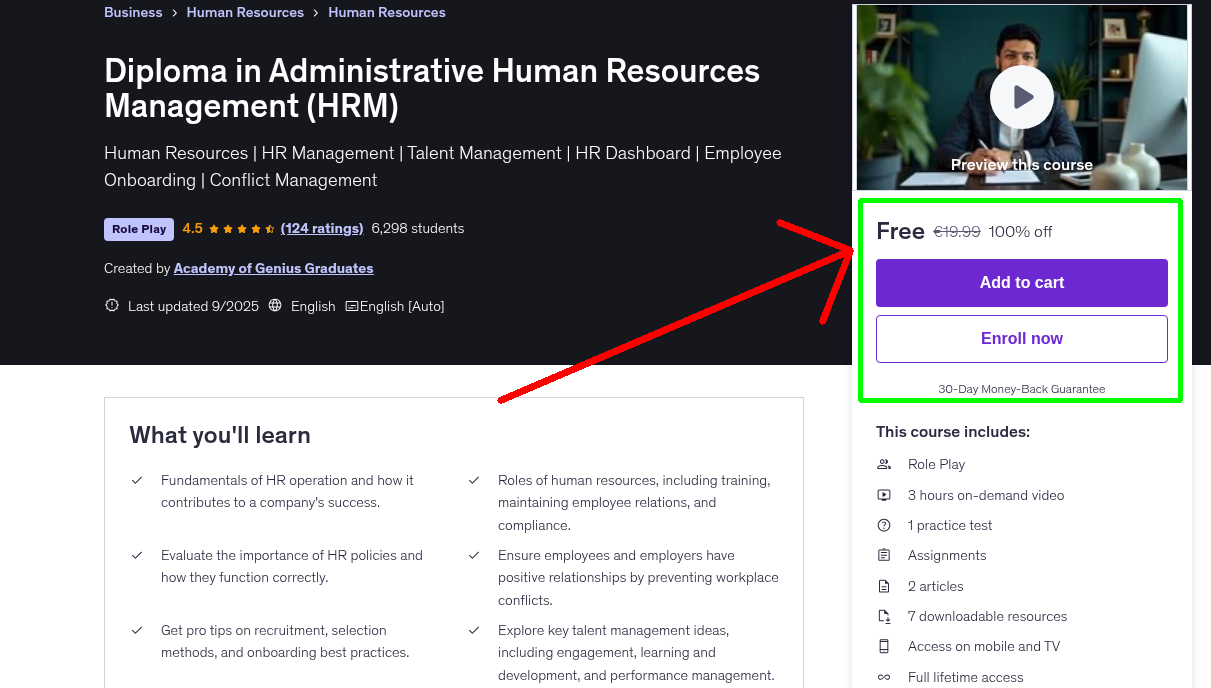Click the articles document icon
This screenshot has width=1211, height=688.
884,586
